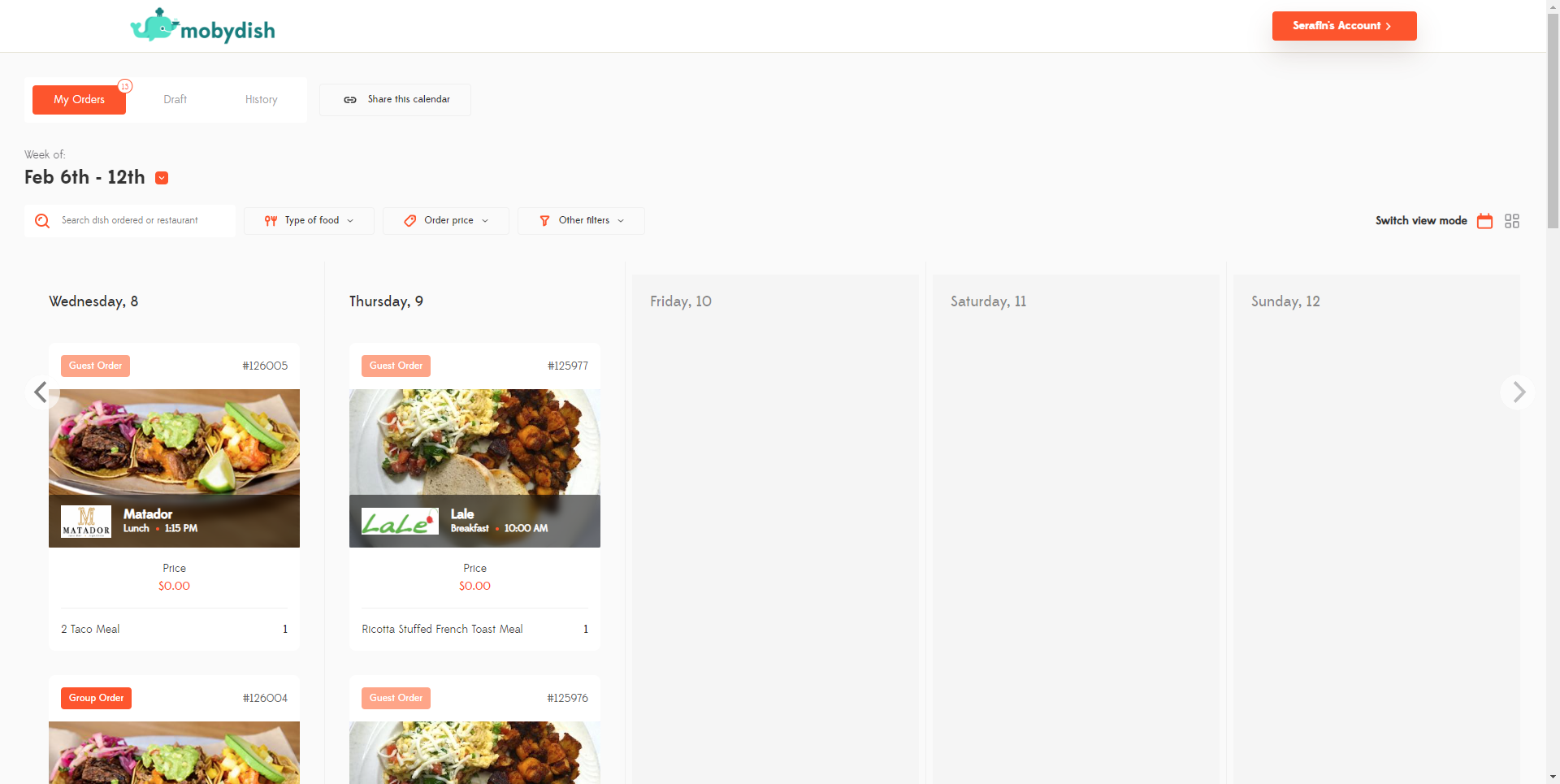Click the link icon beside Share this calendar
Screen dimensions: 1560x784
(349, 99)
